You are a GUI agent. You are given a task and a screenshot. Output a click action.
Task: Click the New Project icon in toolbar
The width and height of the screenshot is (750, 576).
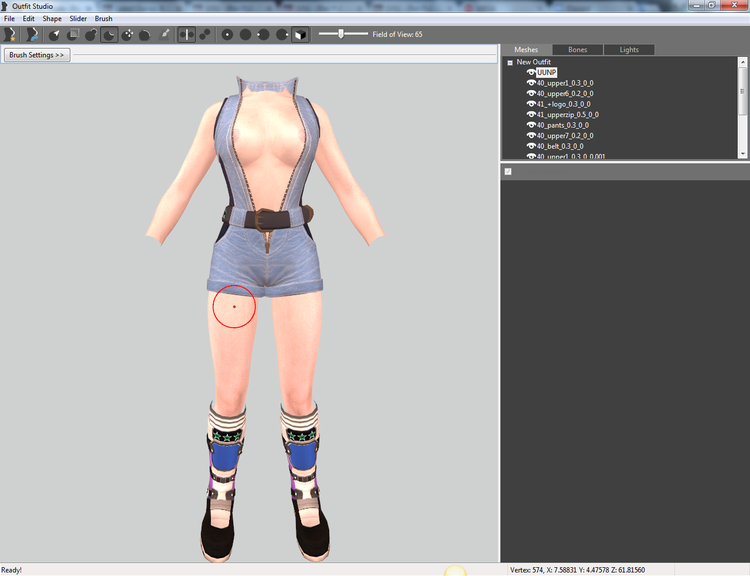pos(10,34)
